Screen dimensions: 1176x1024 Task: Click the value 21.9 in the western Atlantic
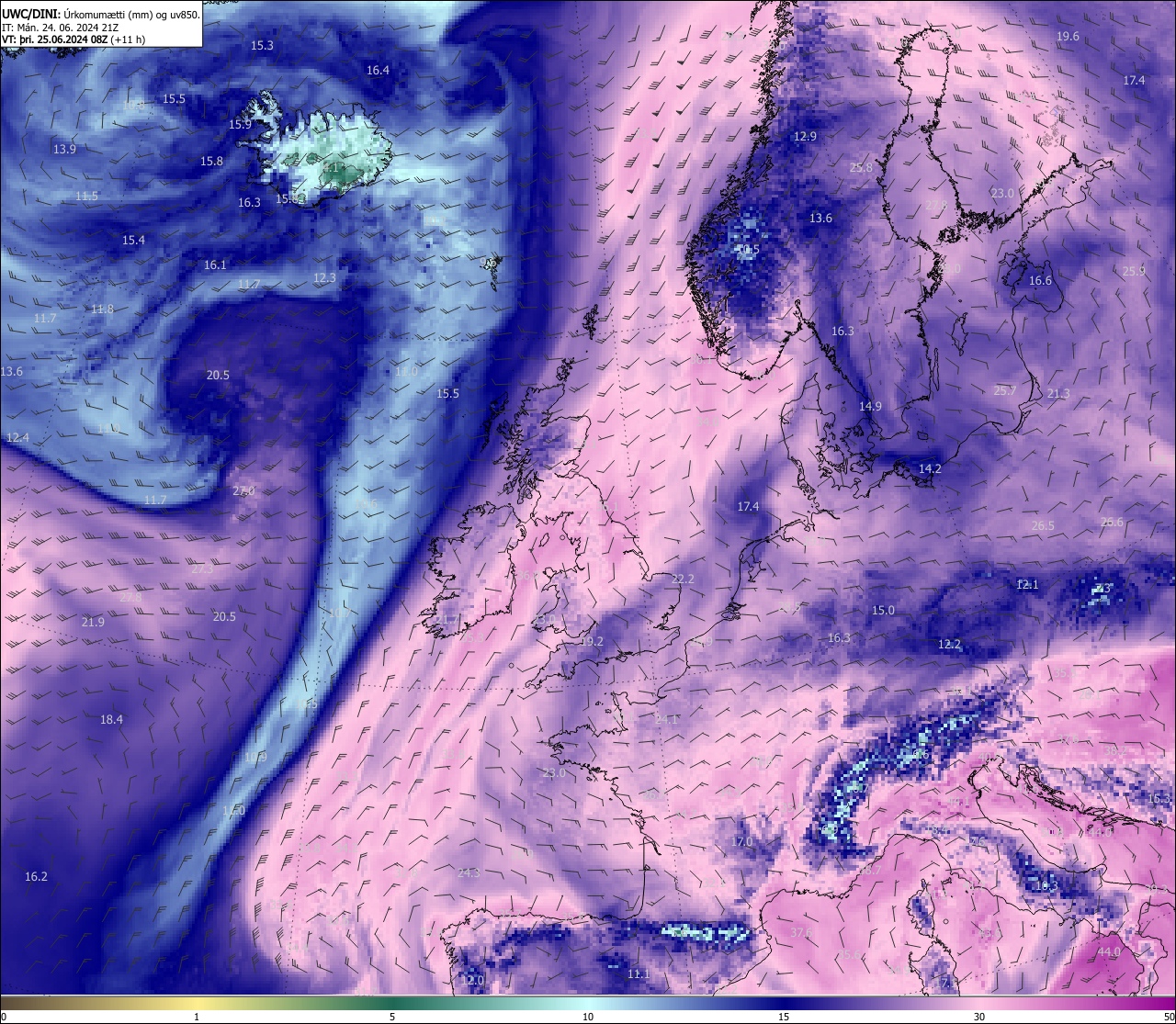pos(93,622)
